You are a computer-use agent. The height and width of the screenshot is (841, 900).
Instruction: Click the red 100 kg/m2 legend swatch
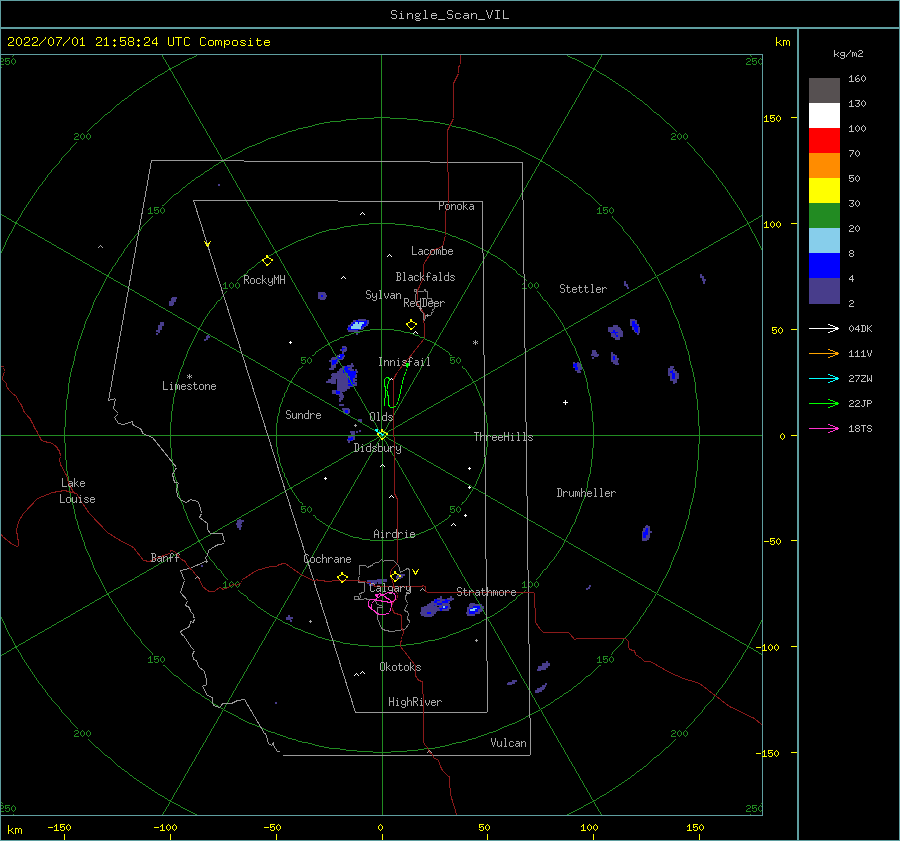point(824,141)
